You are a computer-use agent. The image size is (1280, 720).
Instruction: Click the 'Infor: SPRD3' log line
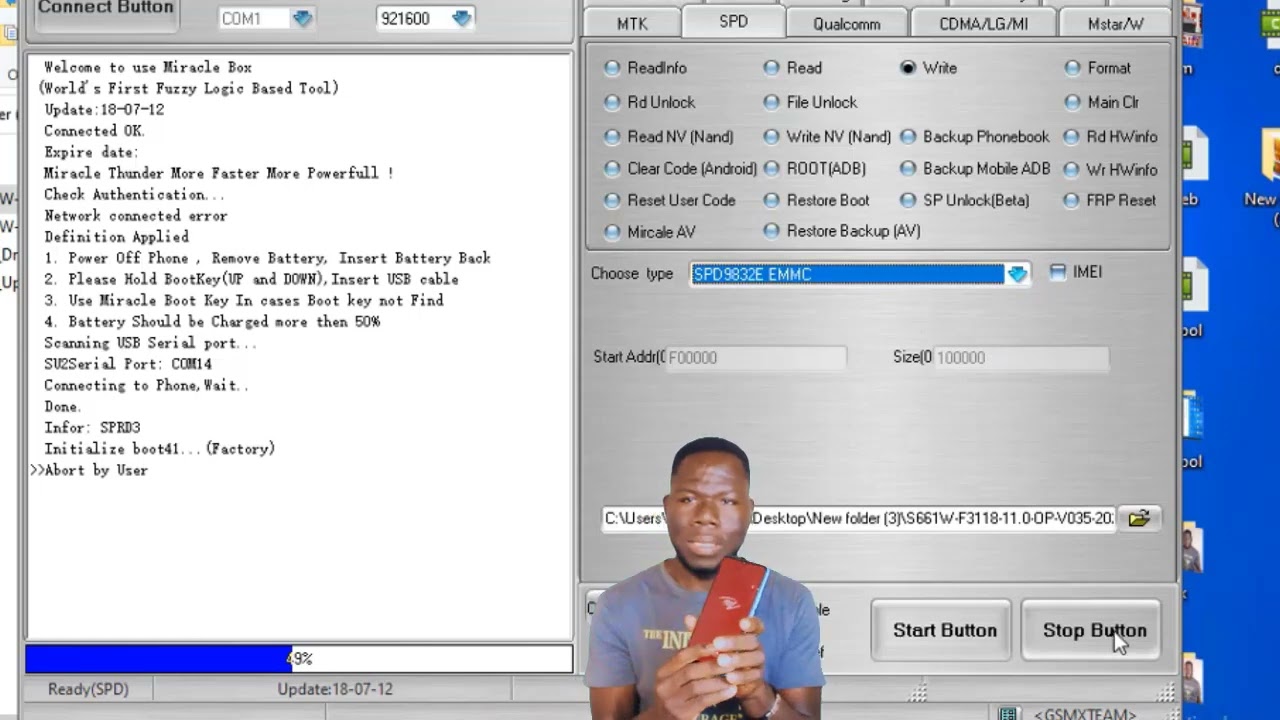click(x=92, y=428)
